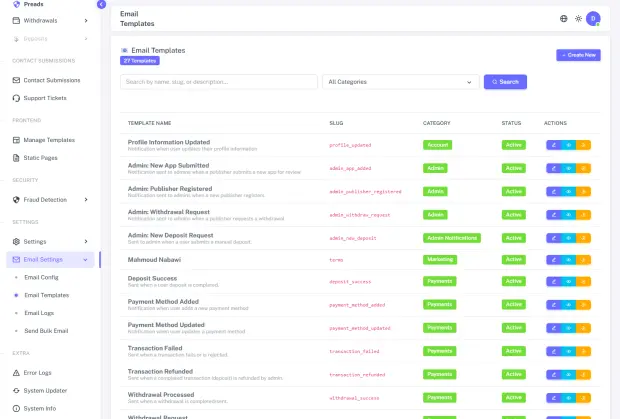This screenshot has height=419, width=620.
Task: Preview the Payment Method Updated template
Action: pos(569,328)
